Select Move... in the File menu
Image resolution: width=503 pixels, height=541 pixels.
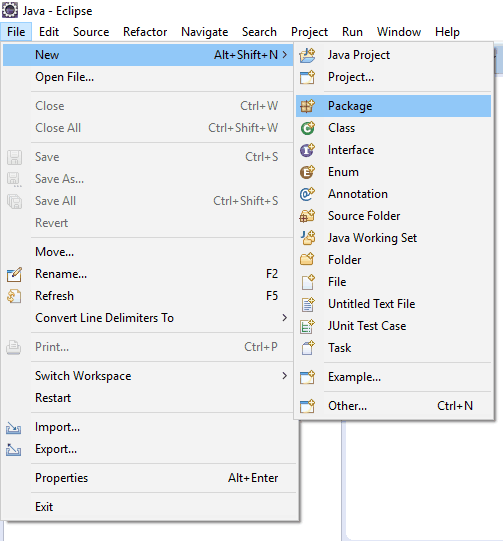148,252
